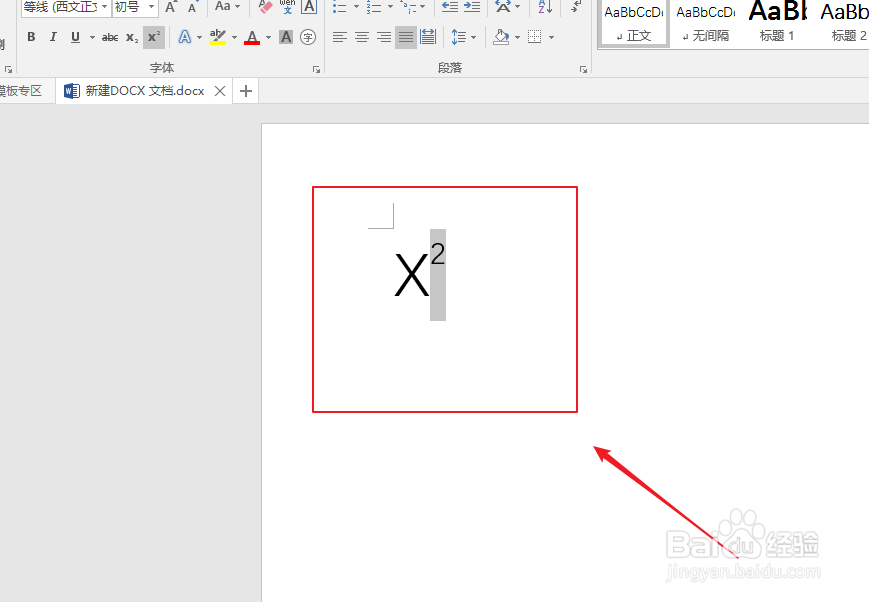The width and height of the screenshot is (869, 602).
Task: Apply the 标题 2 style
Action: 842,23
